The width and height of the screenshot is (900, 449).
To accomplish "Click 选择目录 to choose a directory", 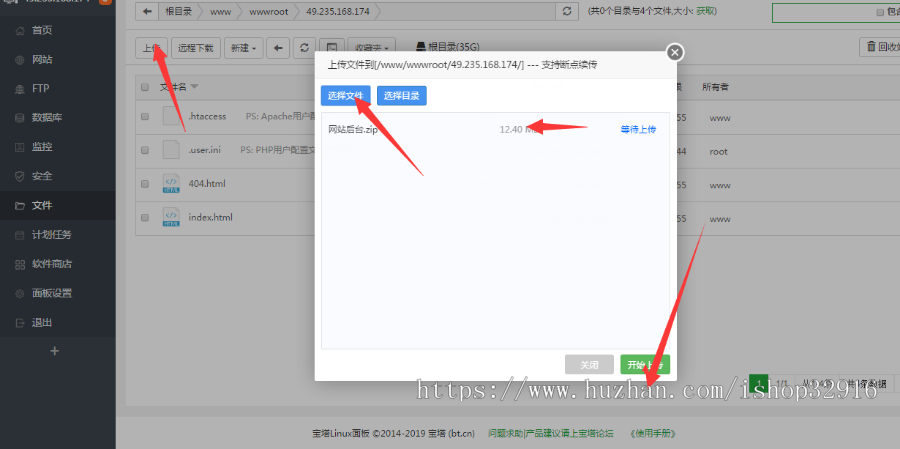I will point(402,96).
